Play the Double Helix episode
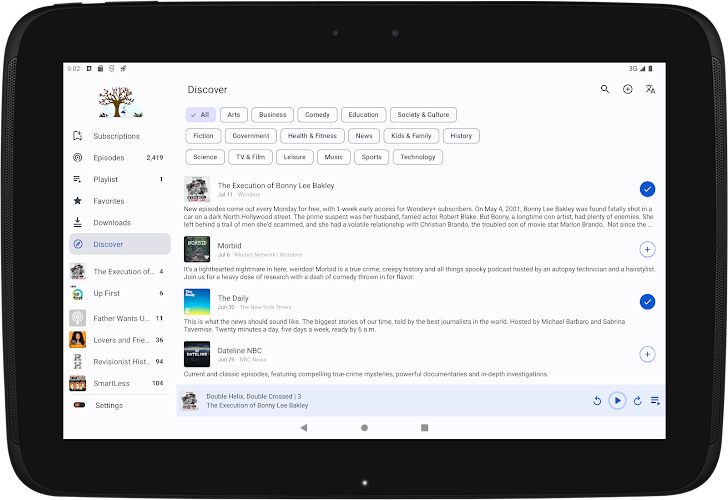 pos(617,400)
